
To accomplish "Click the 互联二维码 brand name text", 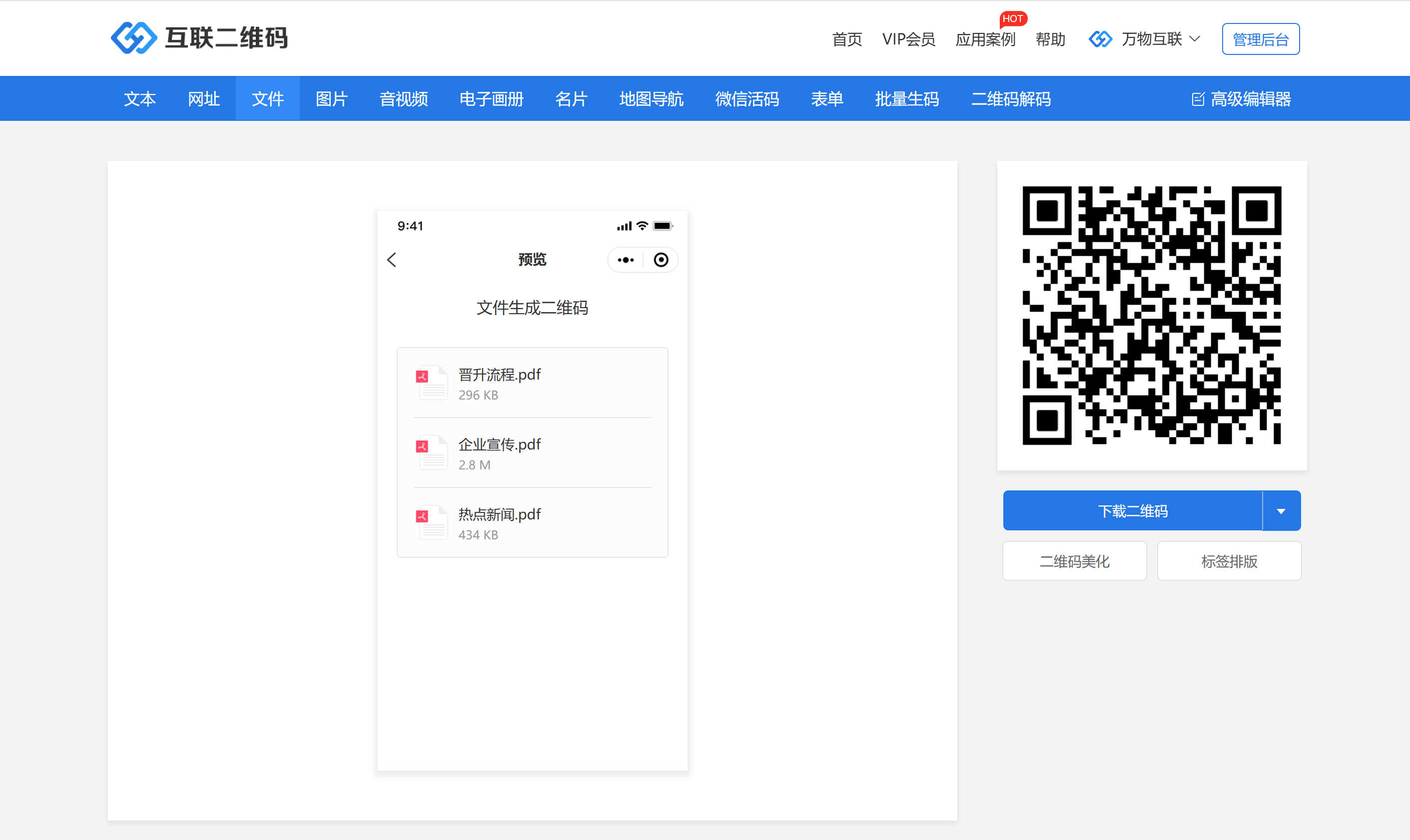I will tap(226, 38).
